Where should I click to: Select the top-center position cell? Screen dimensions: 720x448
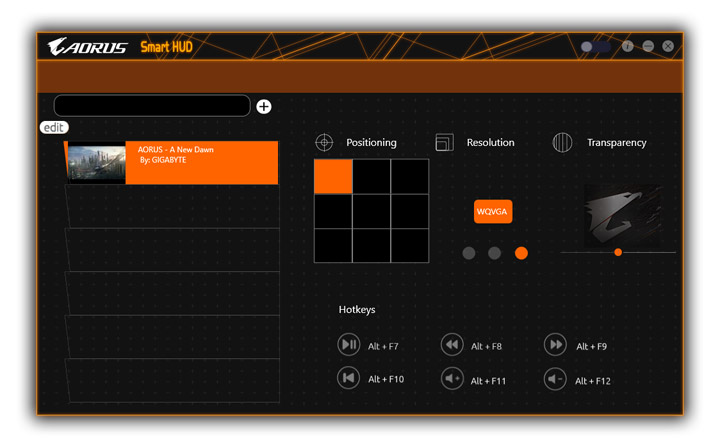pos(371,176)
